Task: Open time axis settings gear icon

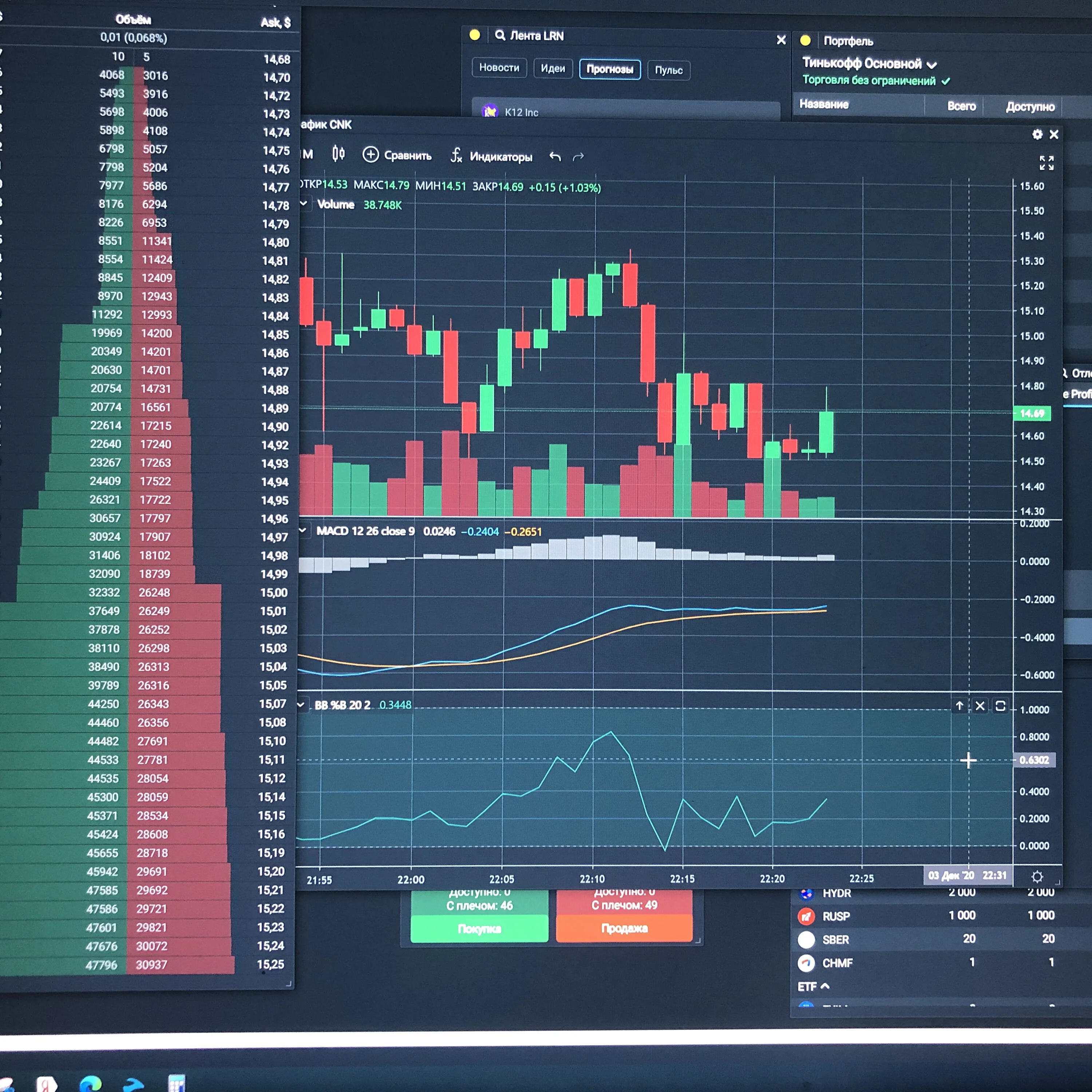Action: 1037,877
